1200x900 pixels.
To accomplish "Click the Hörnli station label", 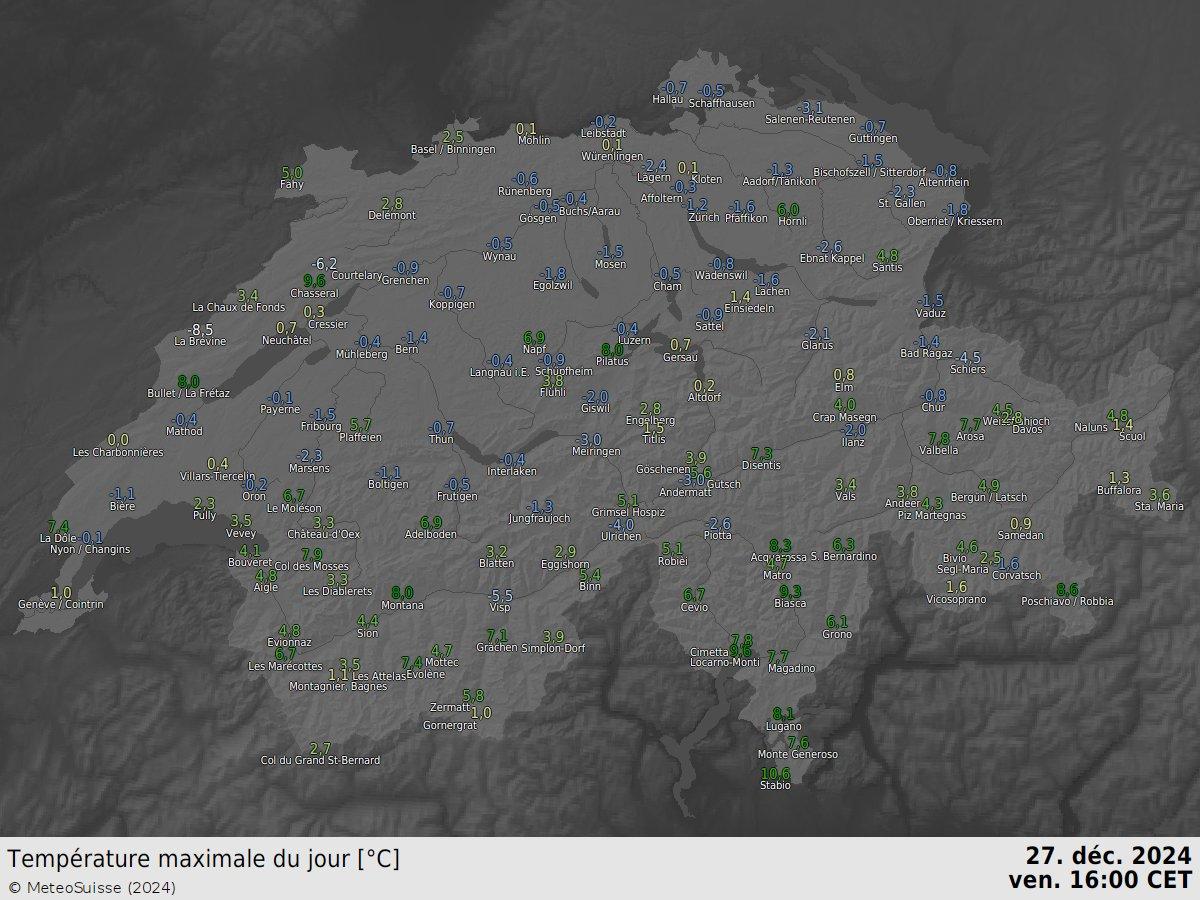I will pyautogui.click(x=792, y=221).
